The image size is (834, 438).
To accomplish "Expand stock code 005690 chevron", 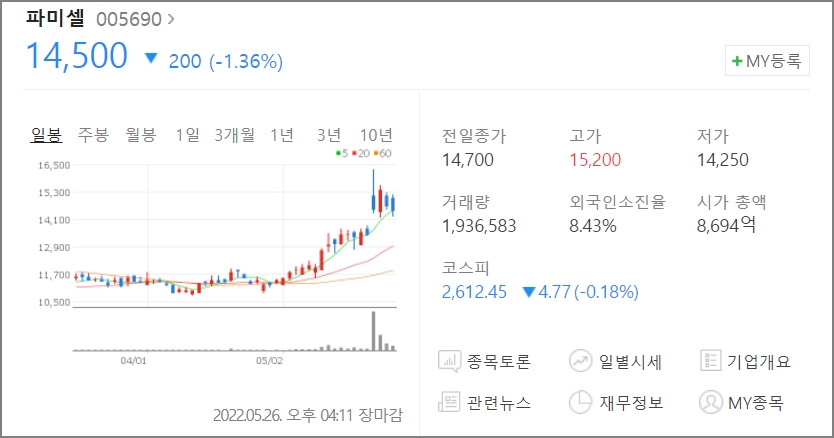I will click(x=171, y=19).
